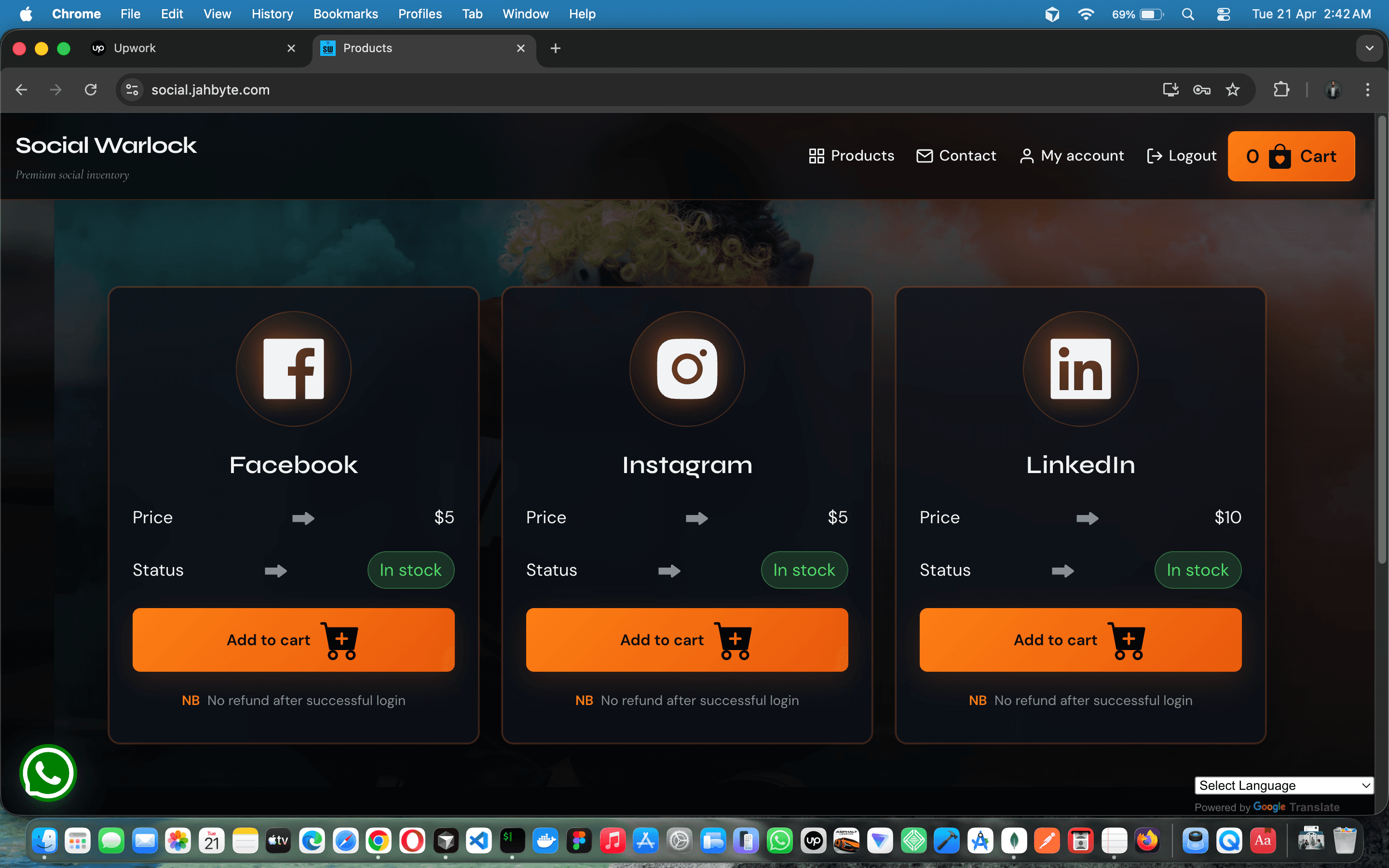Image resolution: width=1389 pixels, height=868 pixels.
Task: Open the Facebook product icon
Action: [293, 369]
